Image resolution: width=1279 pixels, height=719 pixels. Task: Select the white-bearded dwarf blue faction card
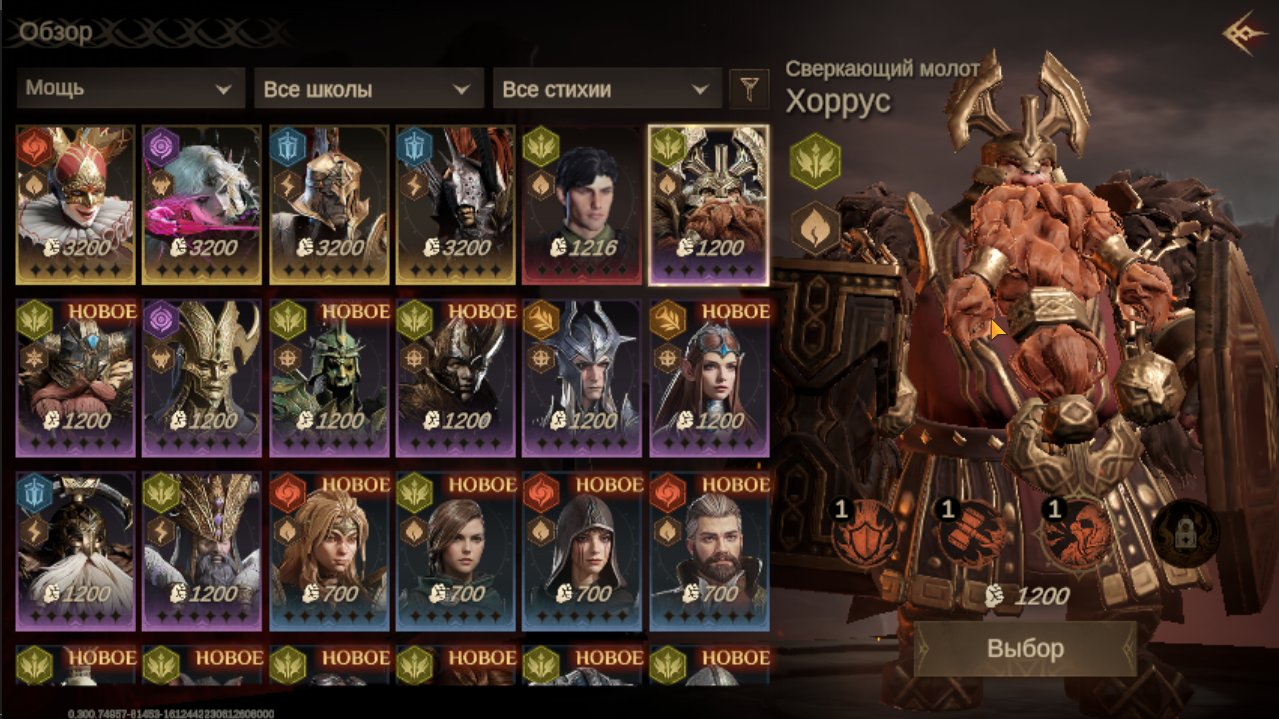[x=76, y=551]
